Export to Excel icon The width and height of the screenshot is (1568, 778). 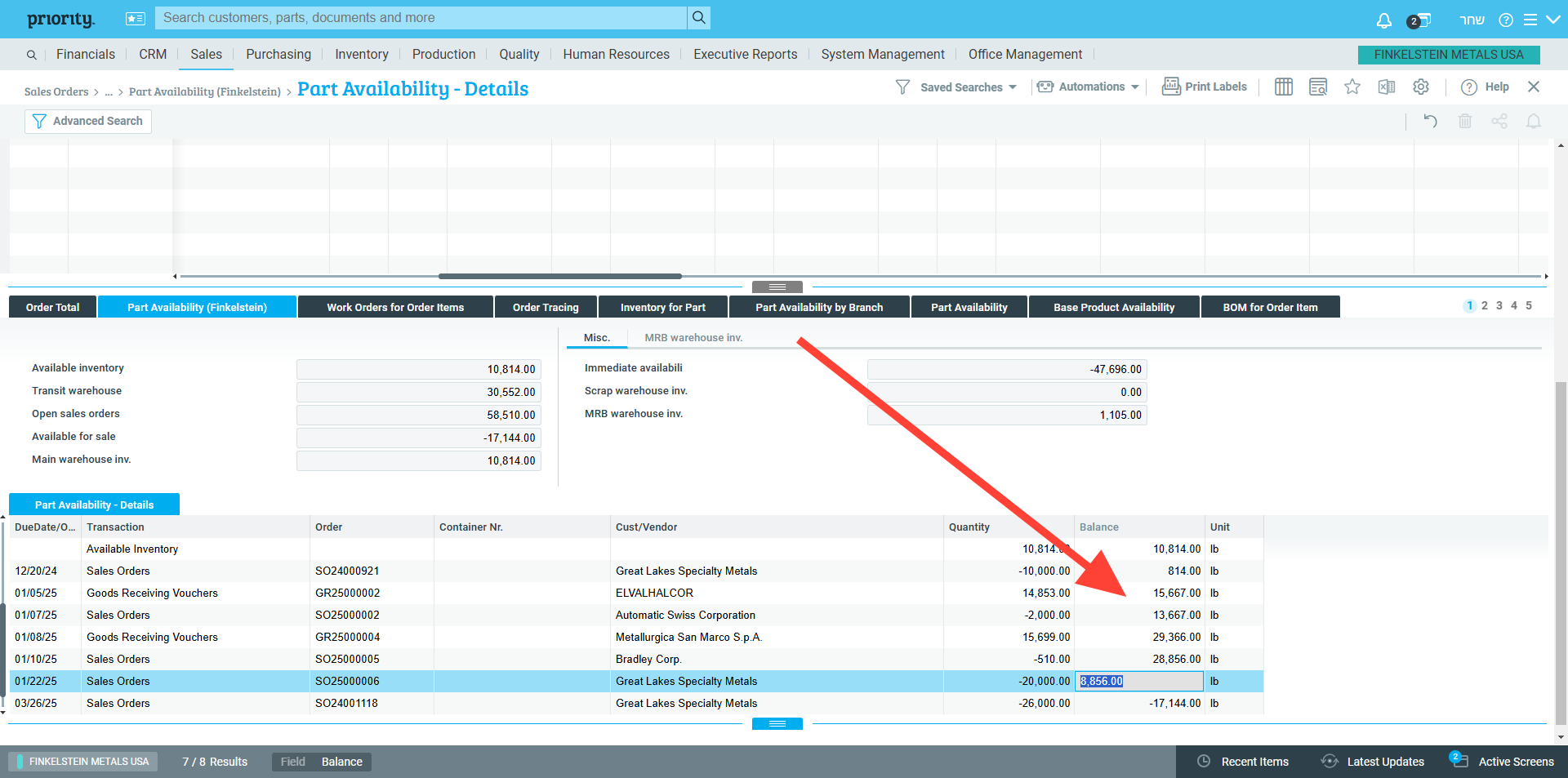[1387, 87]
